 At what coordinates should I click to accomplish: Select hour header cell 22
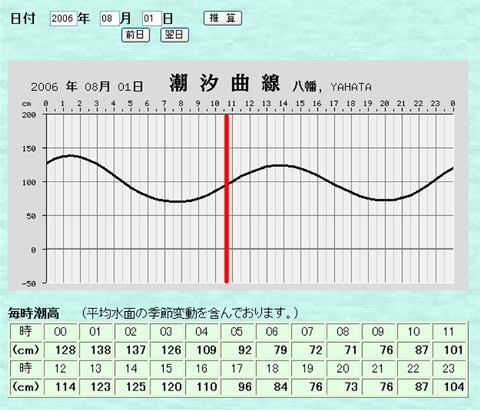414,369
